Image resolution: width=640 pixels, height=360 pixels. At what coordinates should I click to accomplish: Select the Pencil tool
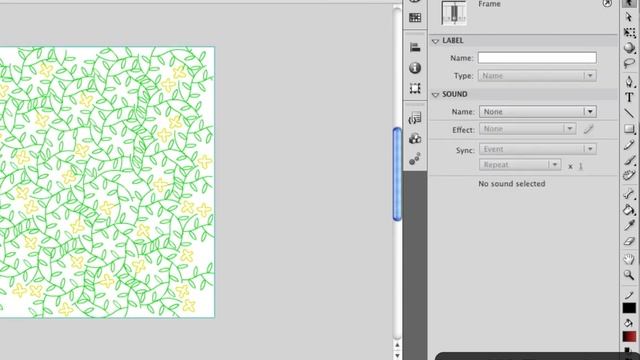(x=629, y=144)
